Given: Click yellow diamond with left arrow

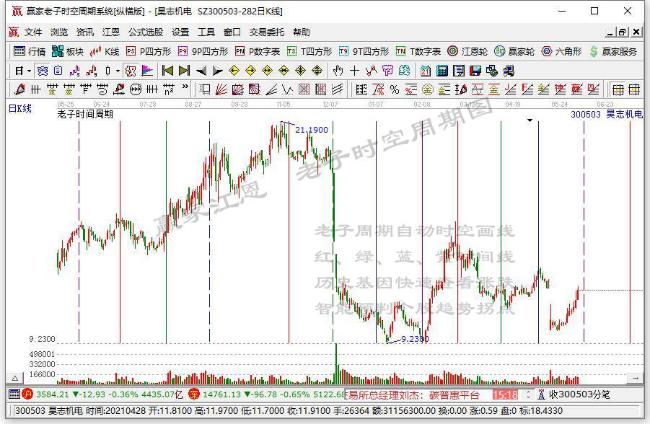Looking at the screenshot, I should coord(234,71).
